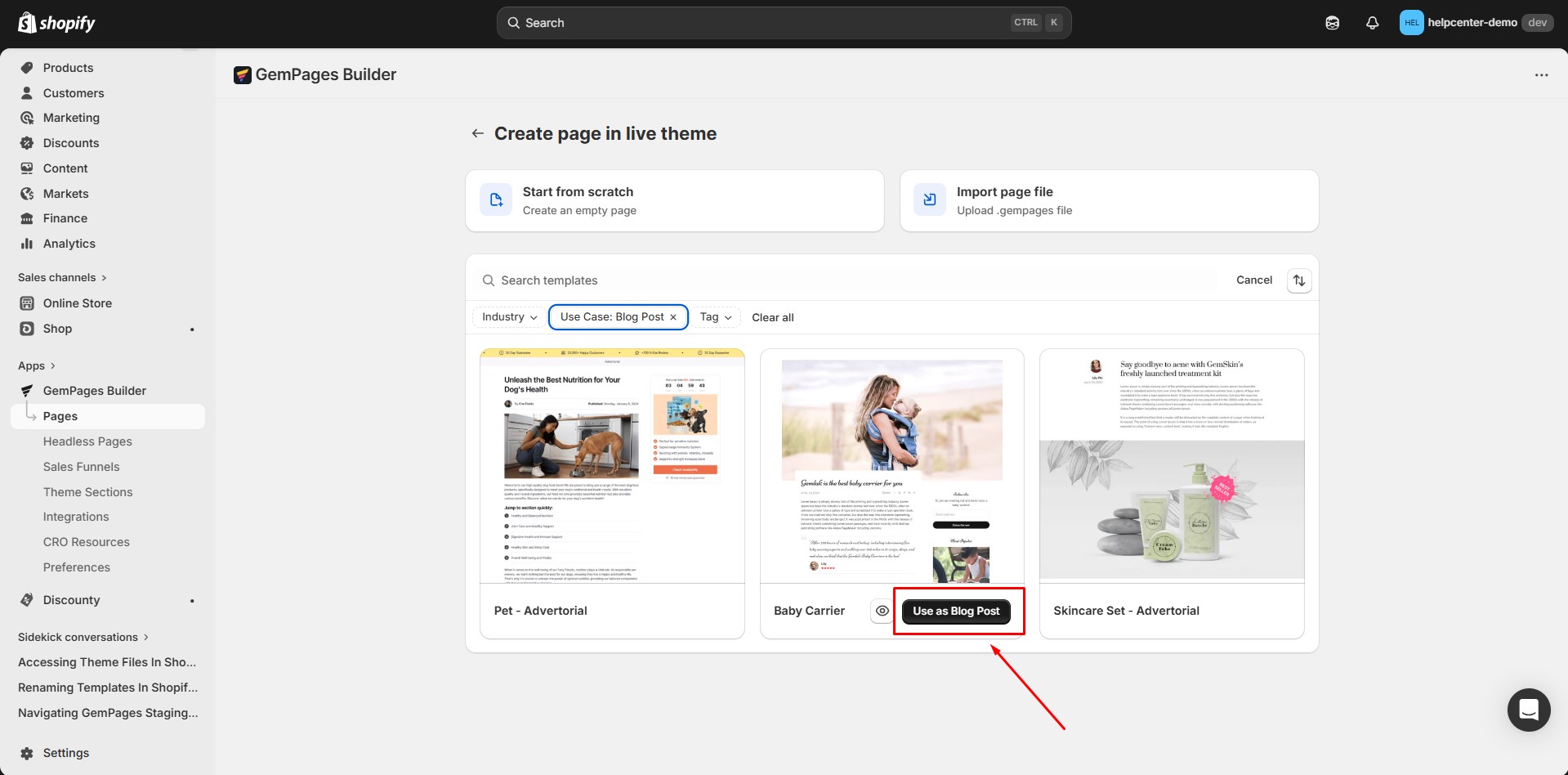Go to Theme Sections under GemPages
The image size is (1568, 775).
click(x=87, y=492)
